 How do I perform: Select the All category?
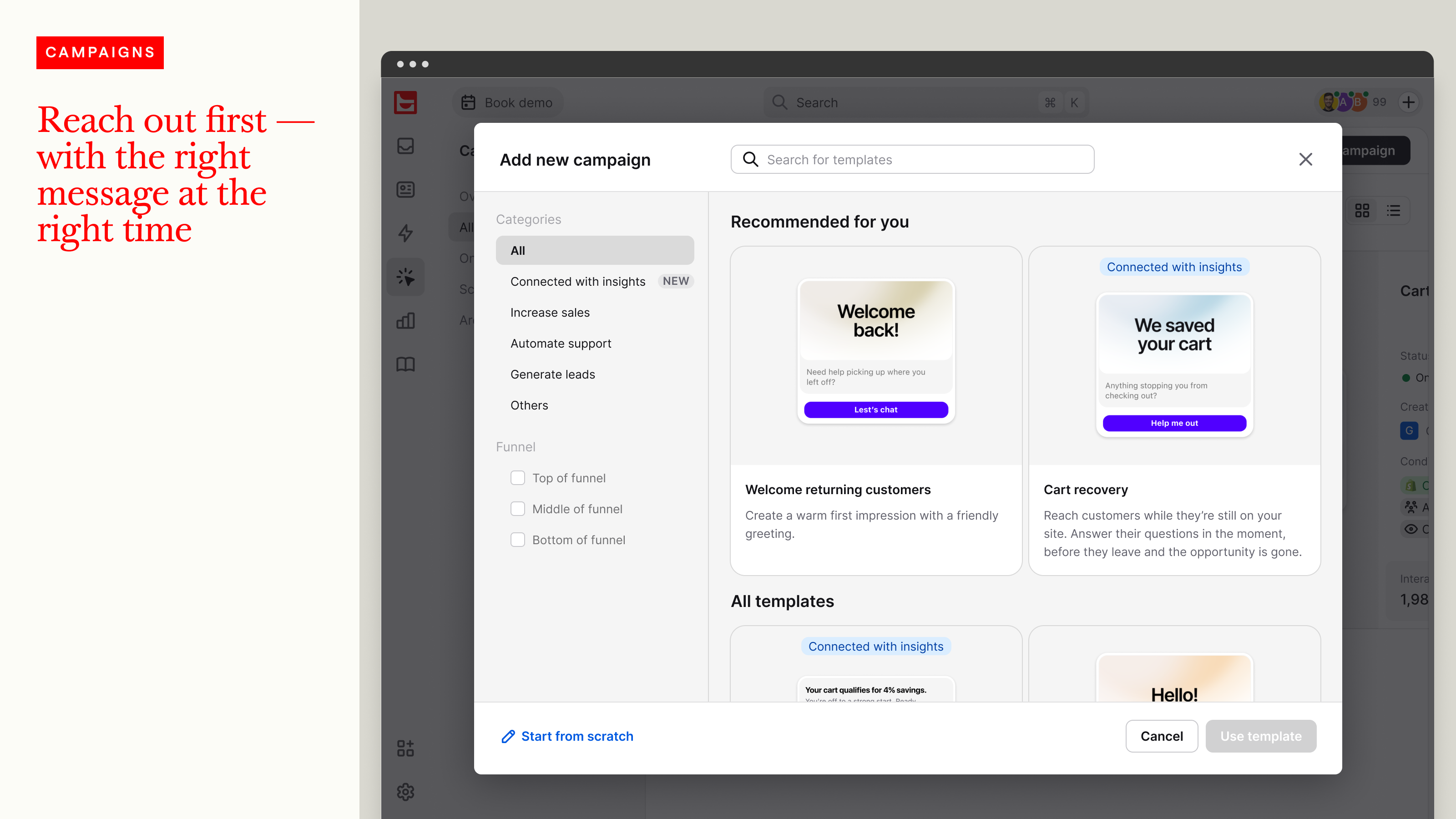[x=595, y=250]
